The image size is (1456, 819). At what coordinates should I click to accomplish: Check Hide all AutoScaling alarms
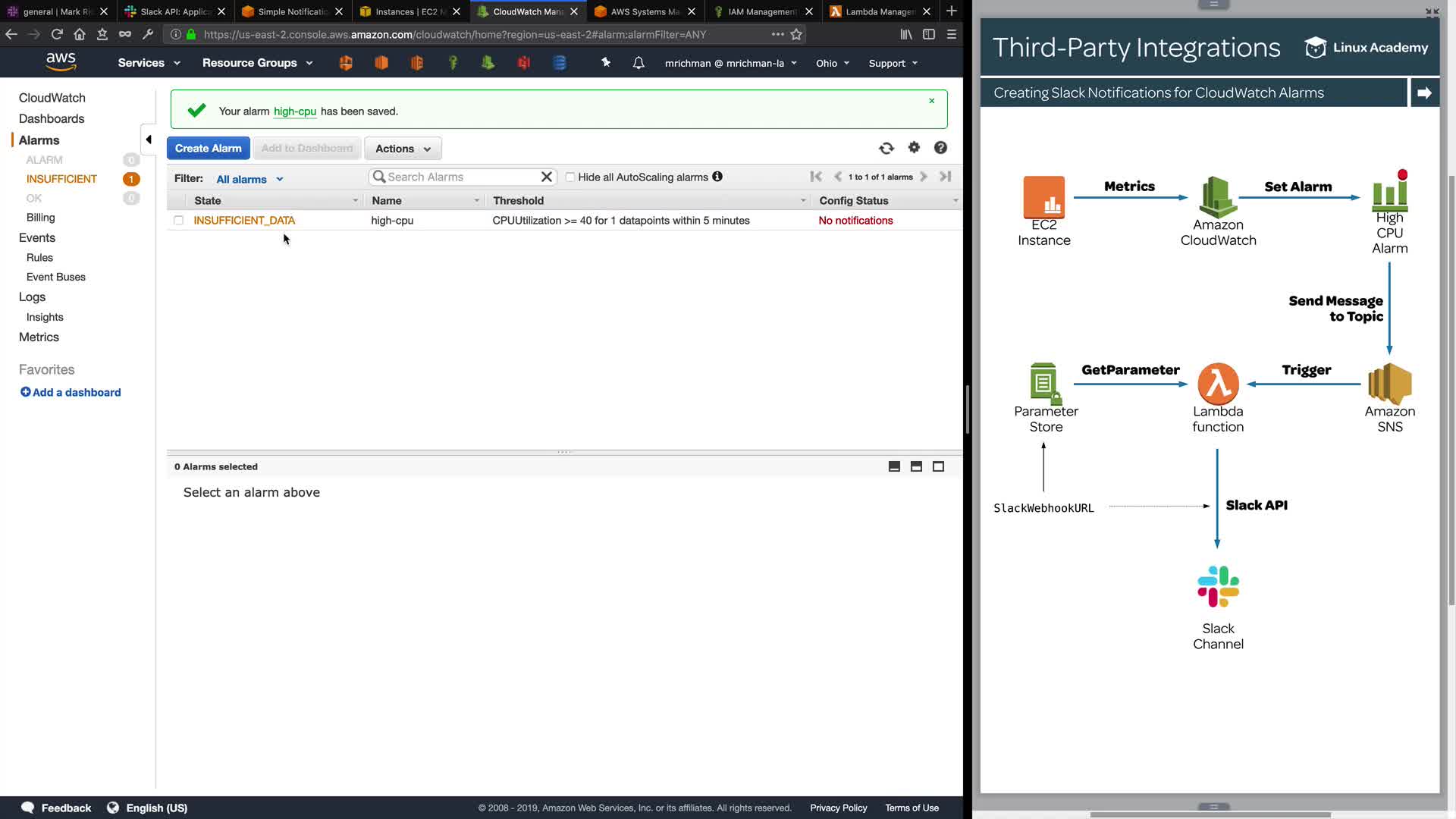(570, 177)
